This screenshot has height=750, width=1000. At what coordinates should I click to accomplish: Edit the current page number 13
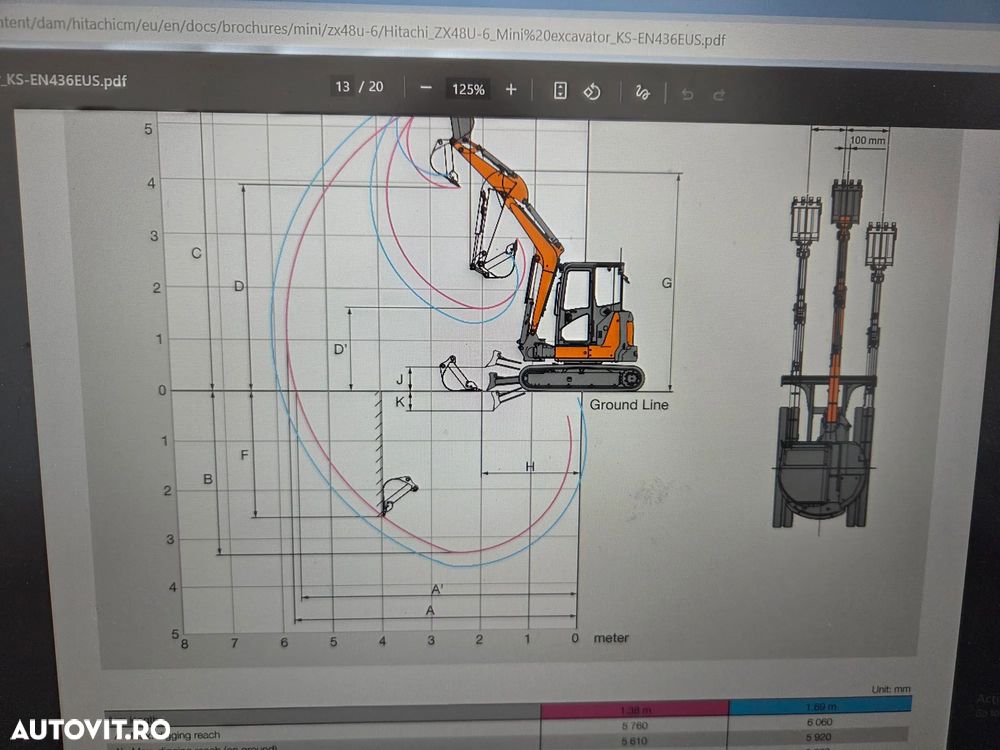point(342,86)
